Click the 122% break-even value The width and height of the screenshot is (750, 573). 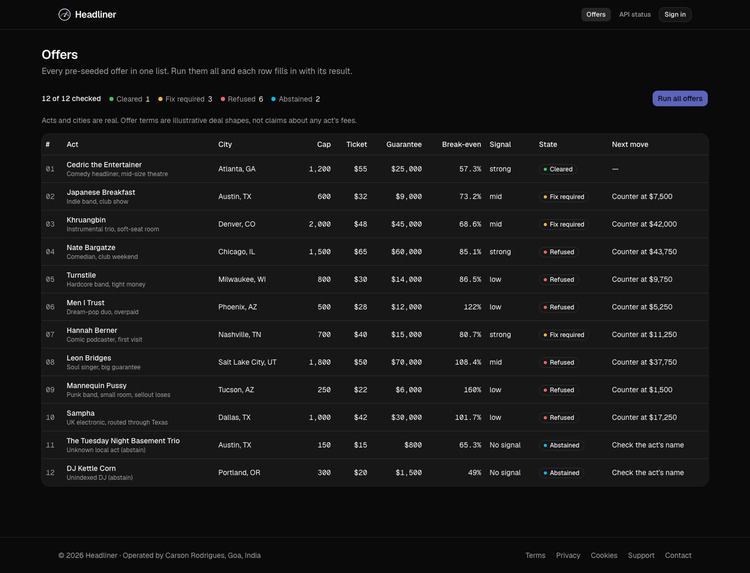click(472, 307)
